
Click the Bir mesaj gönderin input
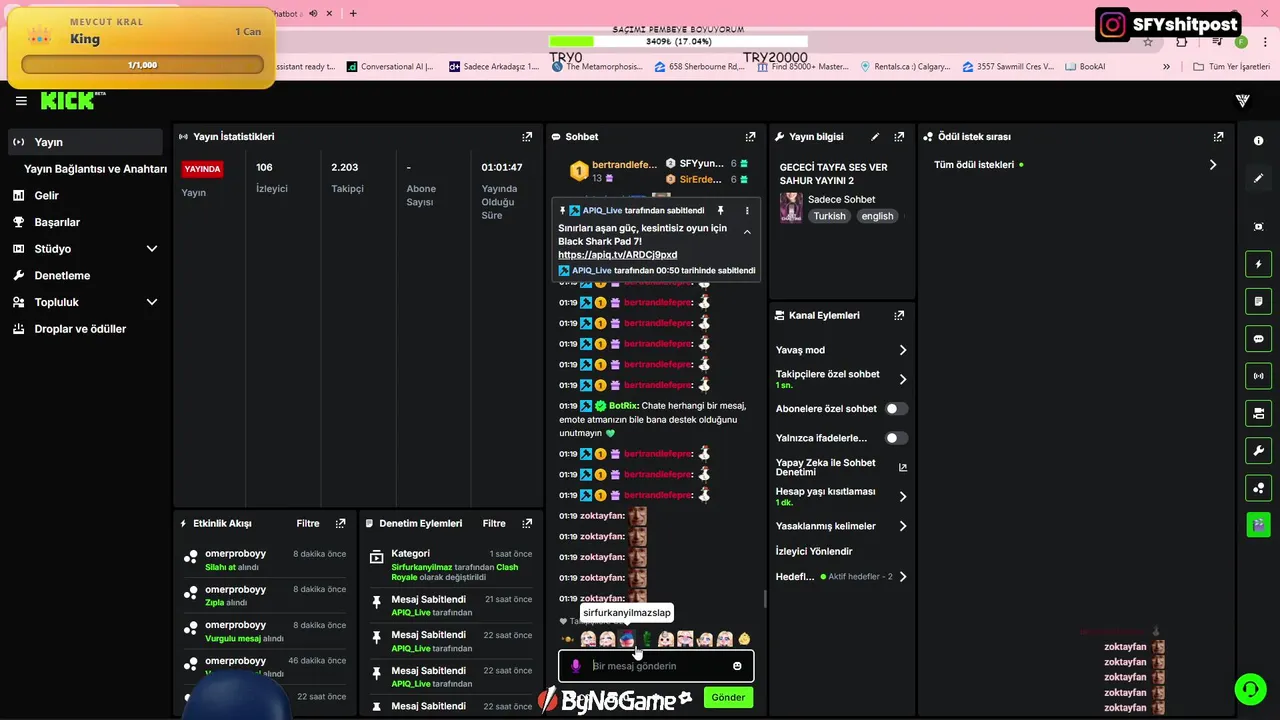pyautogui.click(x=656, y=666)
